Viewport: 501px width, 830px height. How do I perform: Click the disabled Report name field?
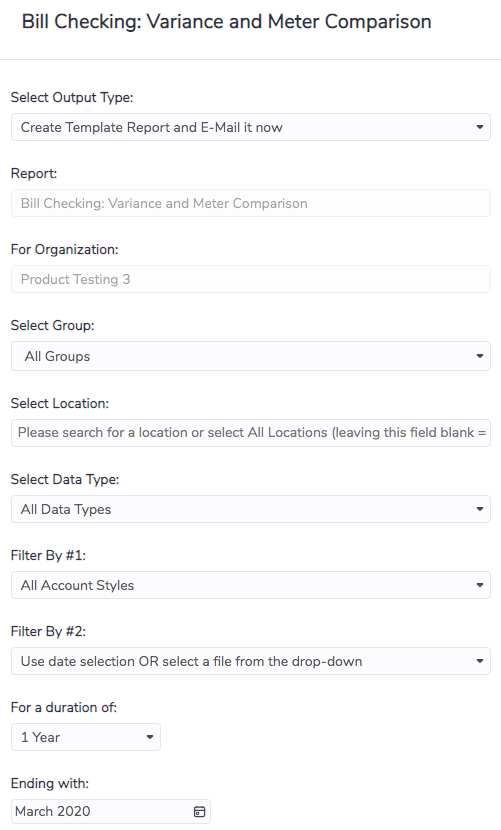(250, 203)
